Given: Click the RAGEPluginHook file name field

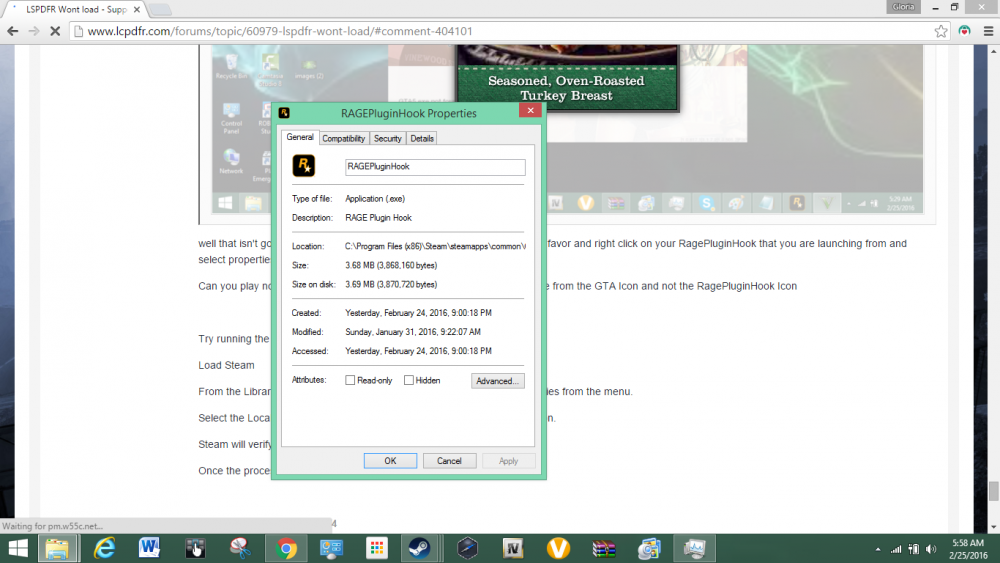Looking at the screenshot, I should point(435,167).
